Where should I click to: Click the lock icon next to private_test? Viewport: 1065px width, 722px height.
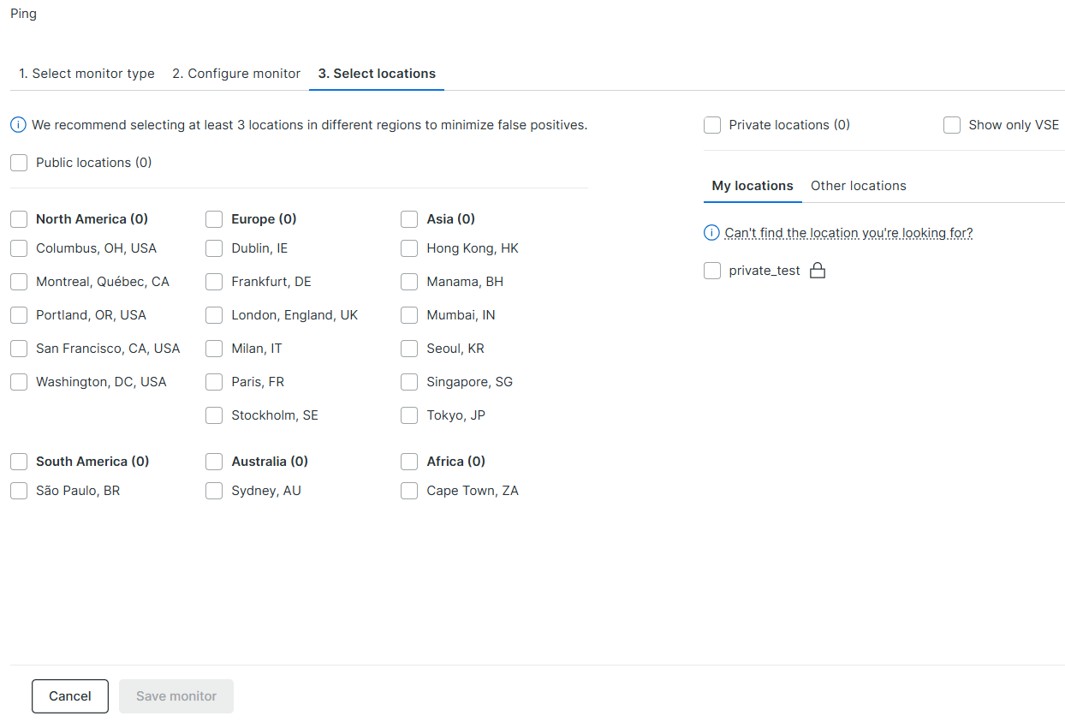click(x=817, y=271)
